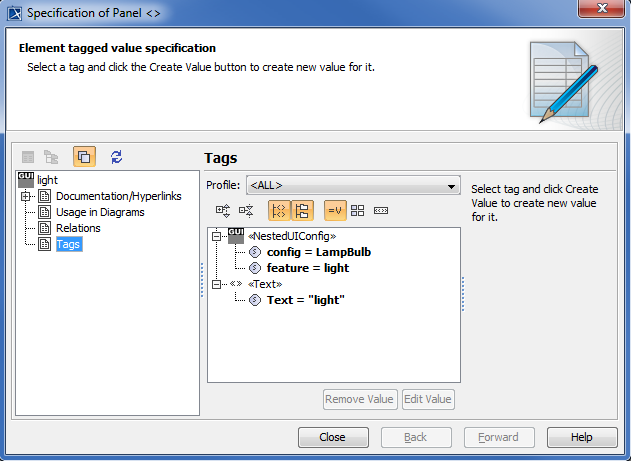Screen dimensions: 631x461
Task: Collapse the NestedUIConfig stereotype group
Action: (x=215, y=236)
